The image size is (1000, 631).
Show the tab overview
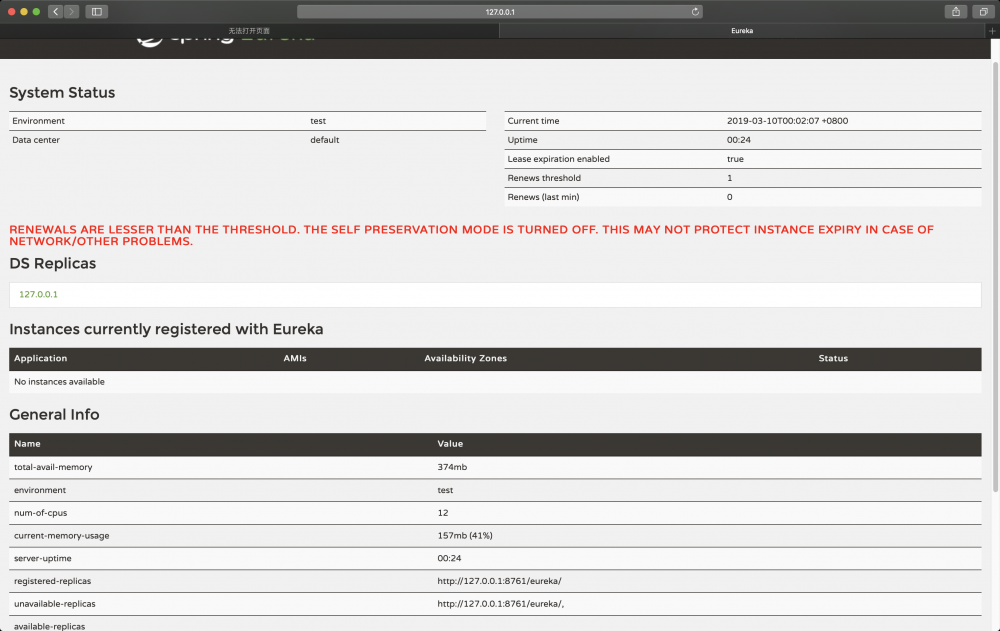[x=983, y=11]
